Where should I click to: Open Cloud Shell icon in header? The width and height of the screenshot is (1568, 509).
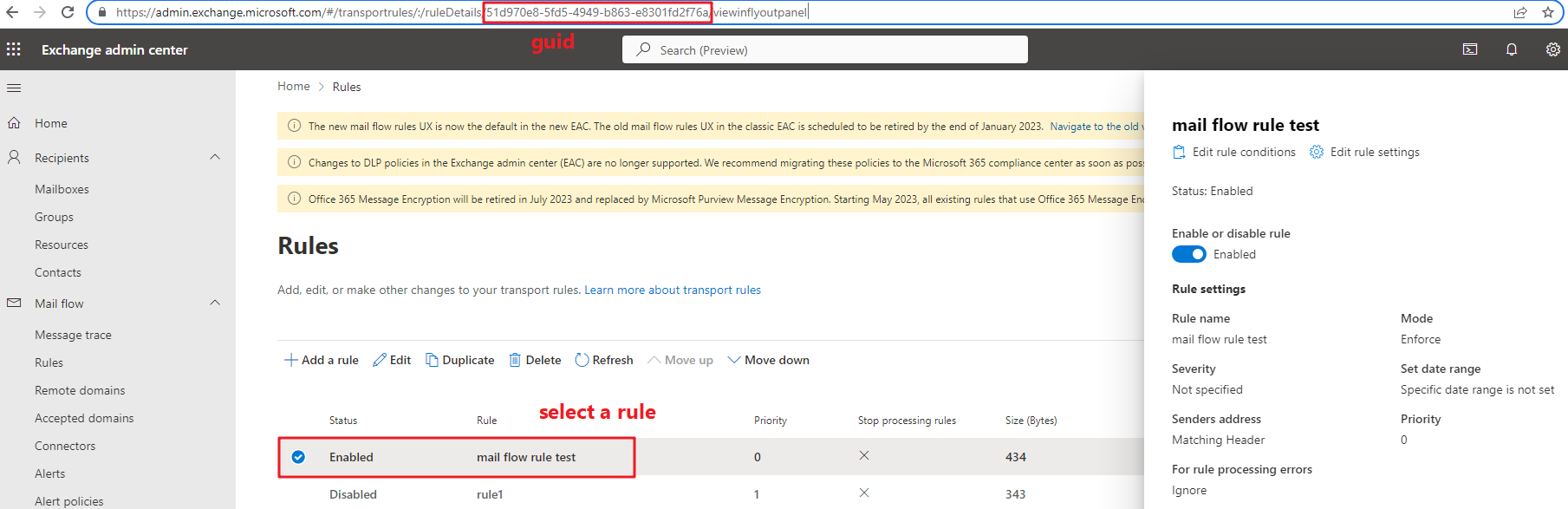click(1470, 49)
